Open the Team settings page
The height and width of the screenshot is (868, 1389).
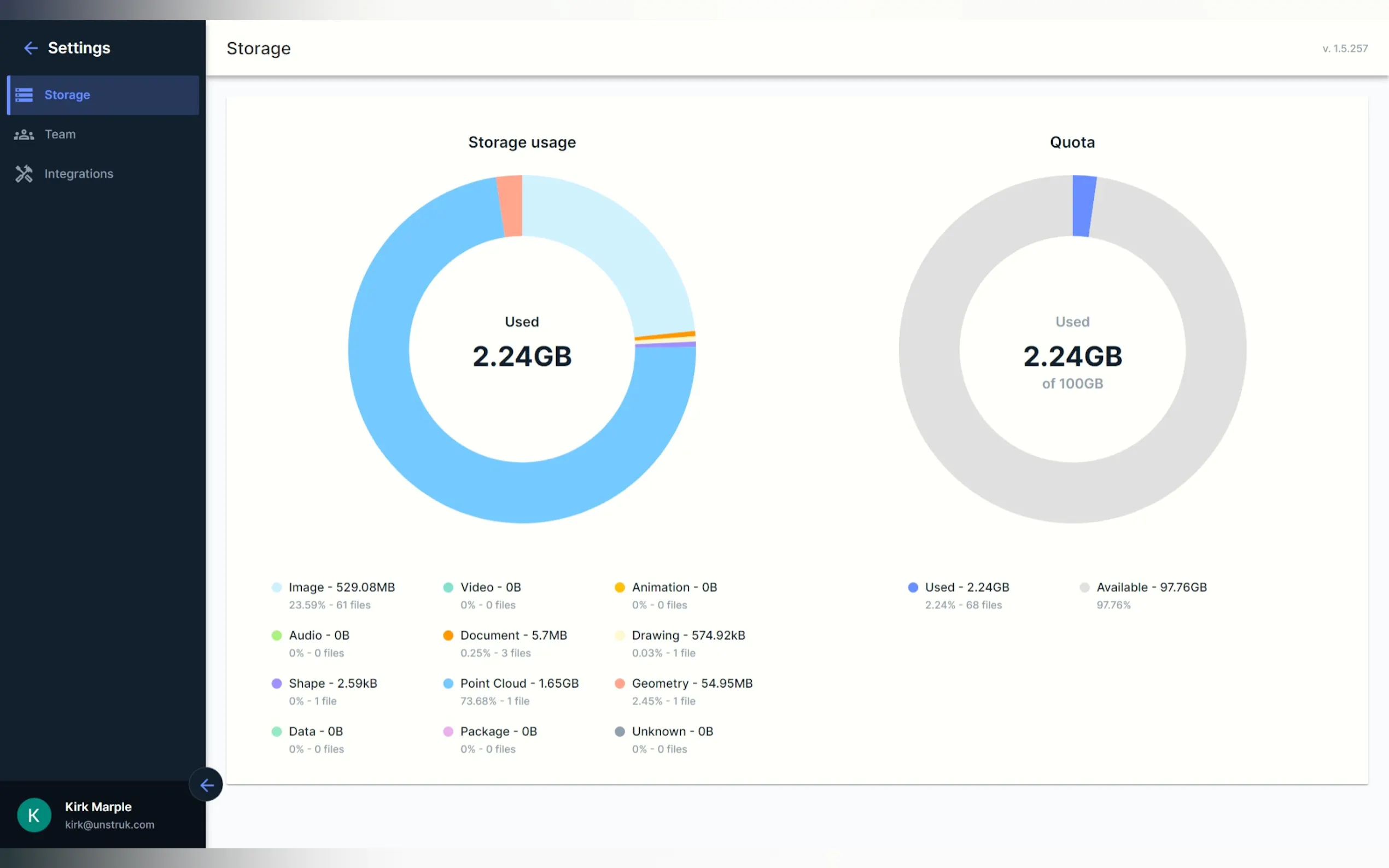[x=60, y=134]
